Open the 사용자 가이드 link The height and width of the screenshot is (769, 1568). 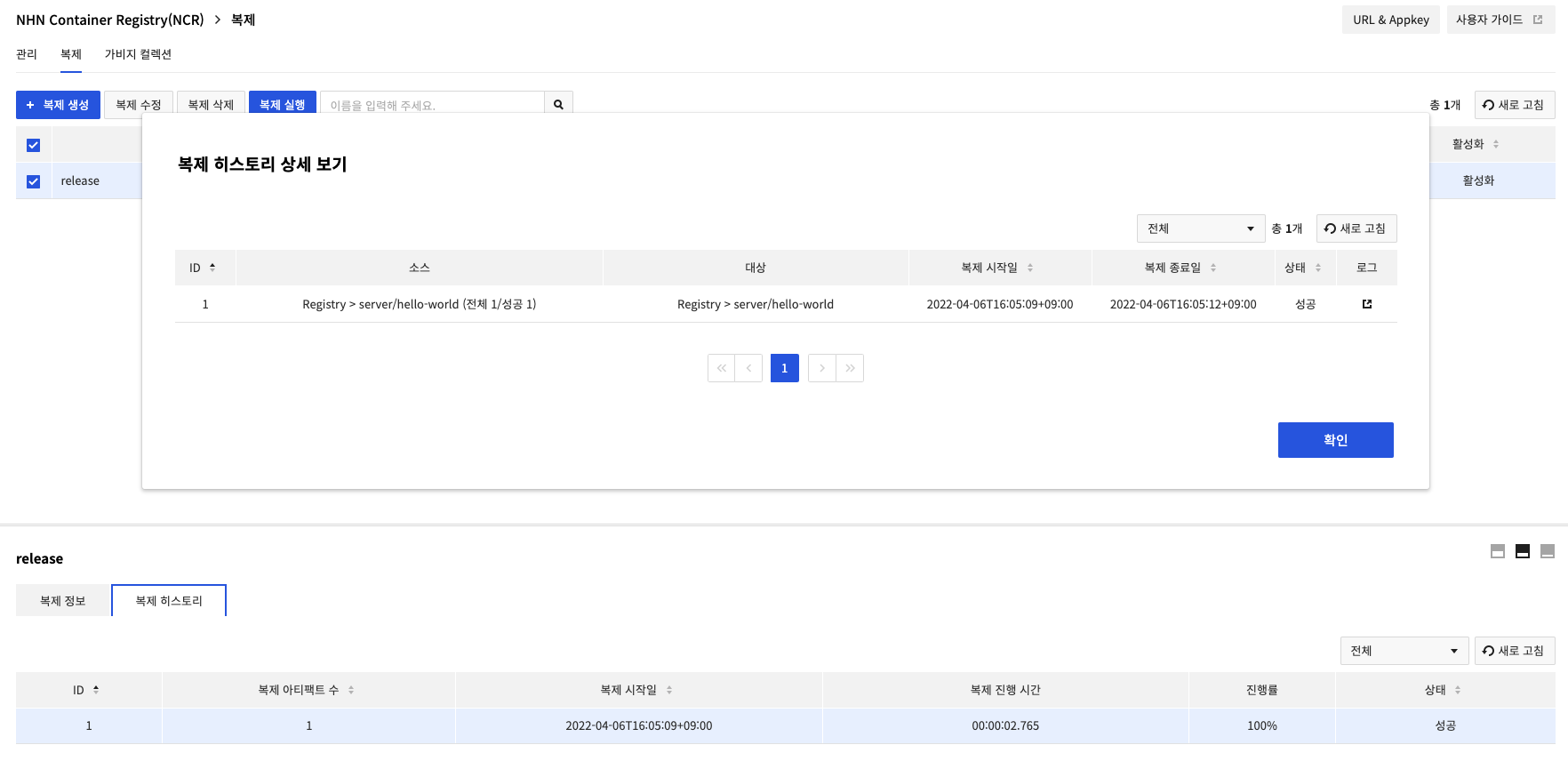[x=1500, y=20]
